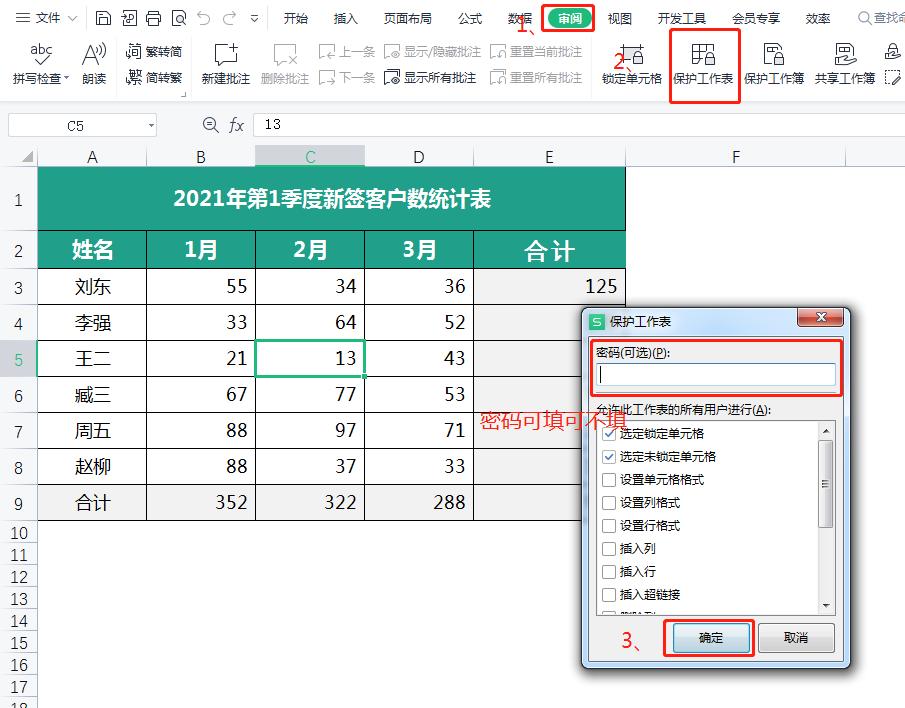Select column header E

pyautogui.click(x=549, y=156)
